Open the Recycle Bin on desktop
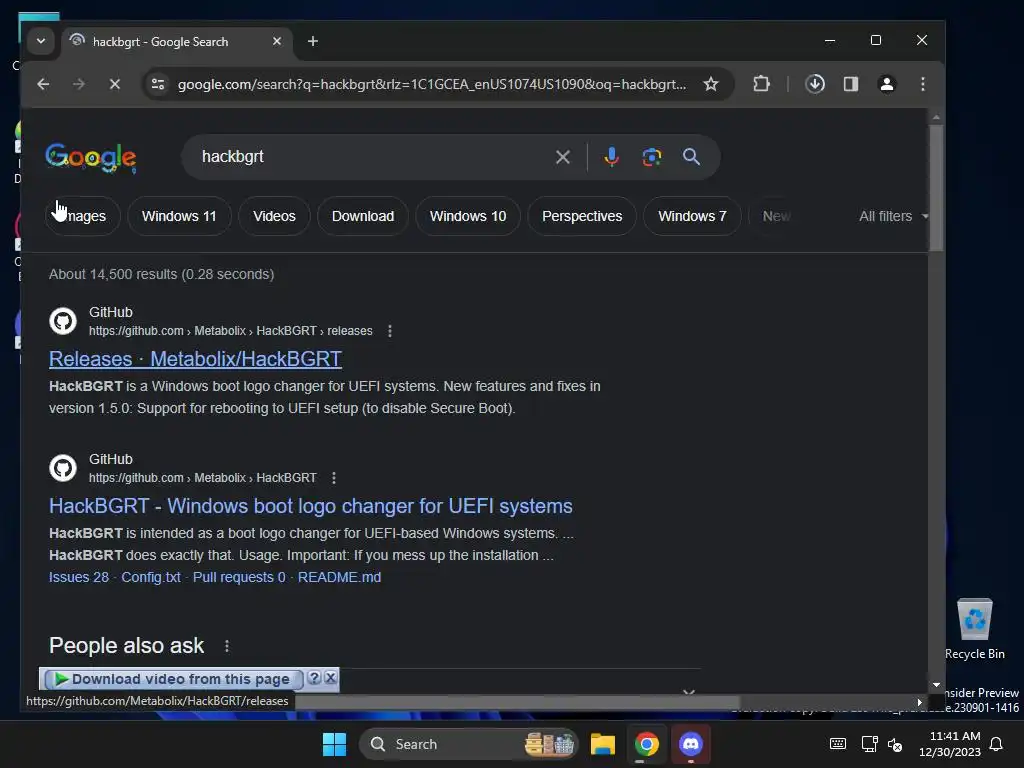1024x768 pixels. [x=974, y=629]
